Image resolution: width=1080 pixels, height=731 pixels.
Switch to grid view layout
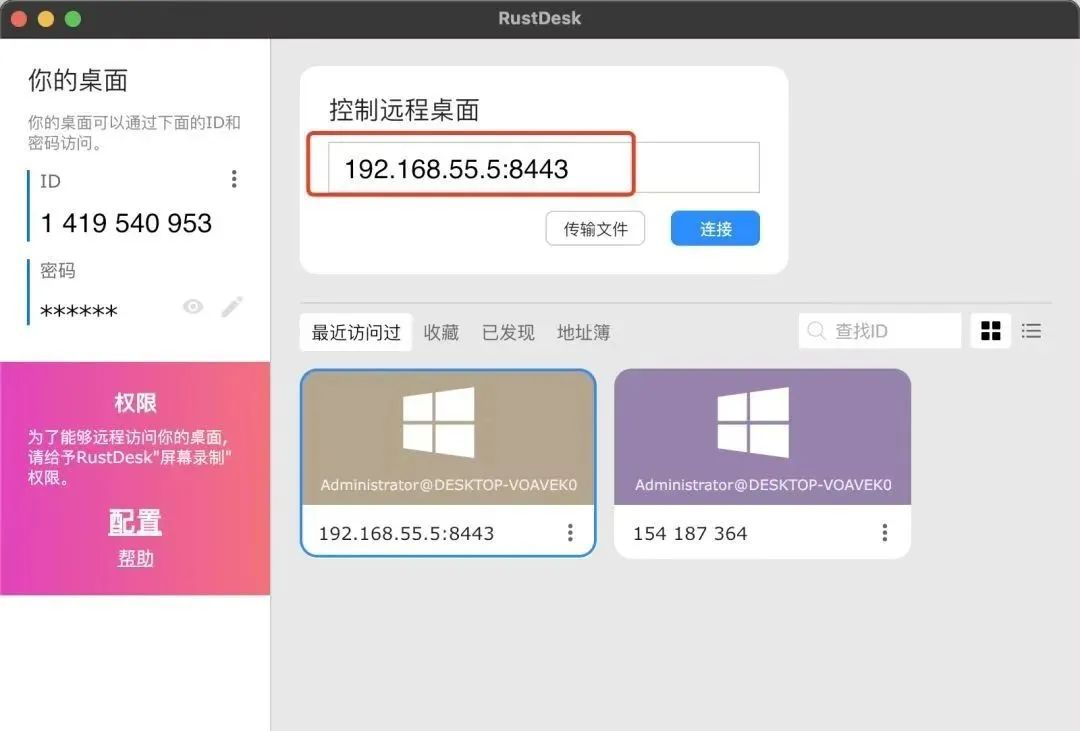(x=990, y=331)
